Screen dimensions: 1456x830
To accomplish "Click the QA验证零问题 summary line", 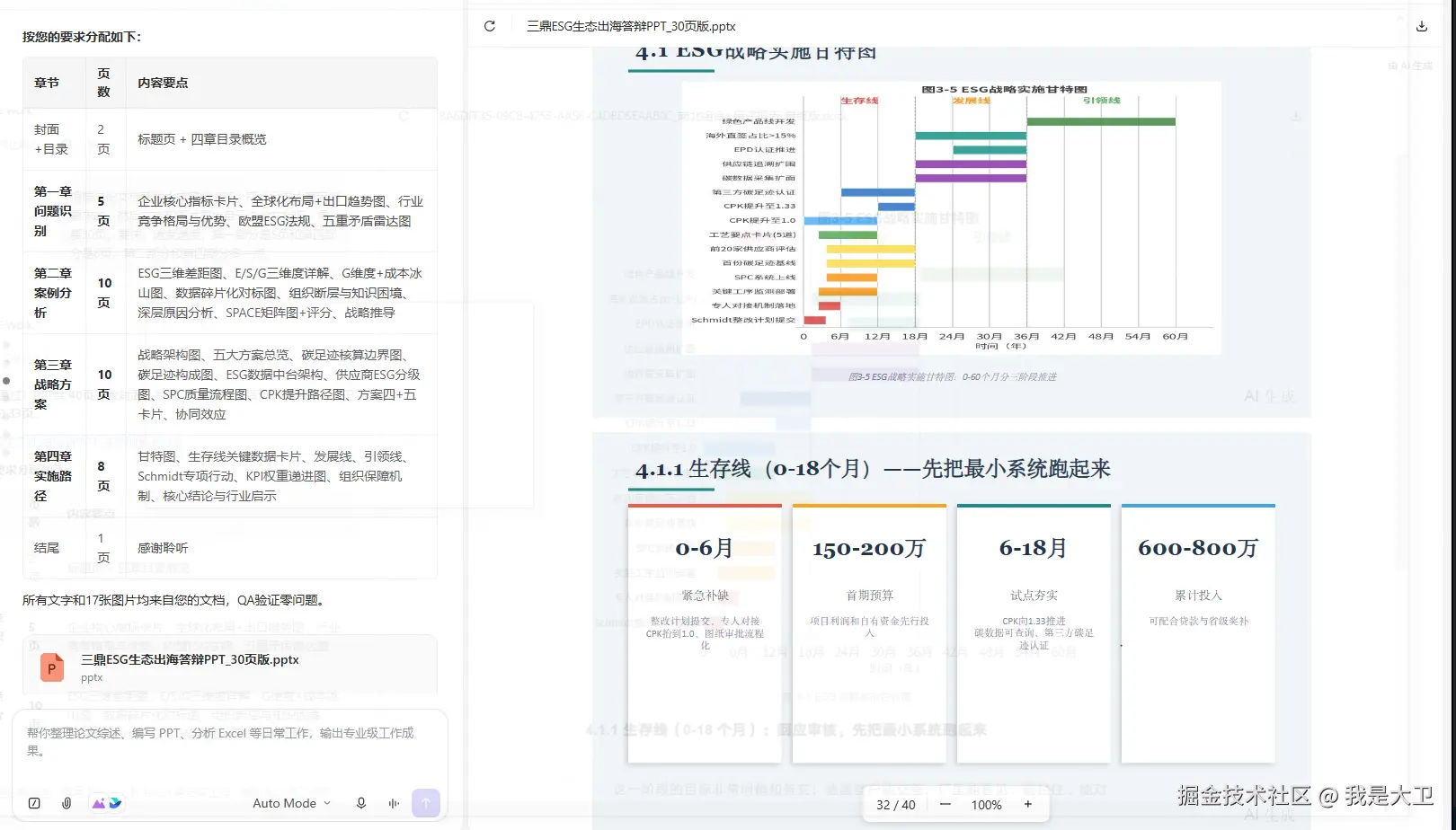I will click(176, 600).
